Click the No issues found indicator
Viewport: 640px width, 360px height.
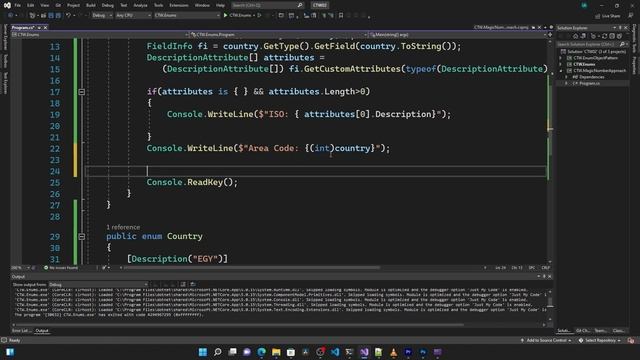tap(61, 268)
